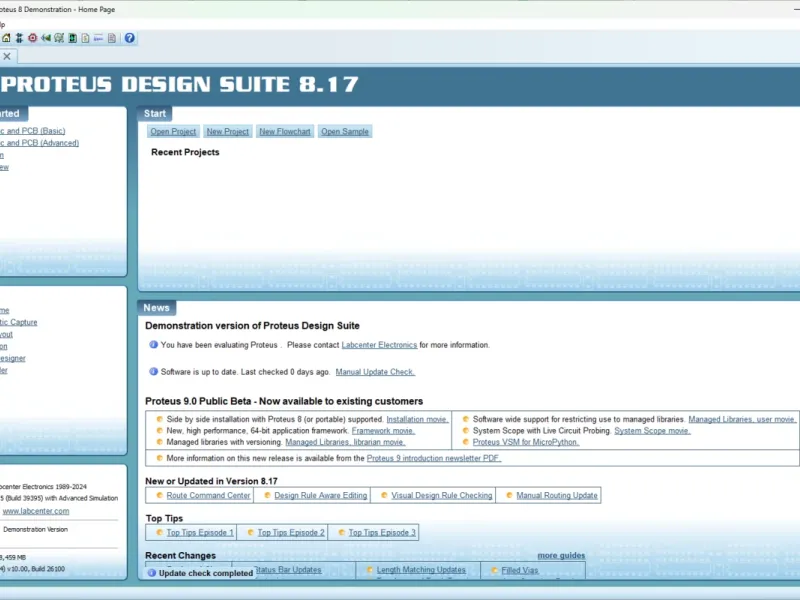This screenshot has width=800, height=600.
Task: Close the Home Page tab
Action: click(x=7, y=56)
